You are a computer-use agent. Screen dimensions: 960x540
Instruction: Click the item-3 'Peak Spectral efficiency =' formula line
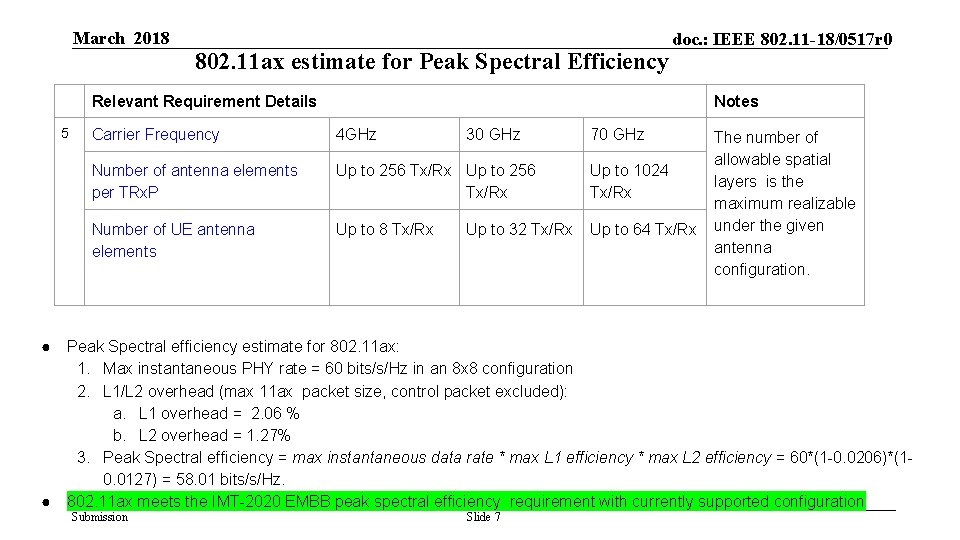508,458
